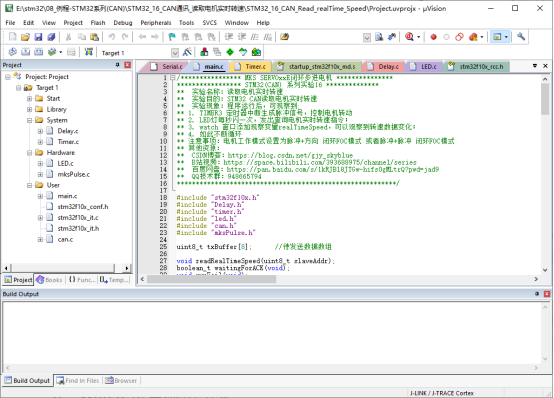Viewport: 554px width, 398px height.
Task: Click the Start/Stop Debug Session icon
Action: pyautogui.click(x=409, y=37)
